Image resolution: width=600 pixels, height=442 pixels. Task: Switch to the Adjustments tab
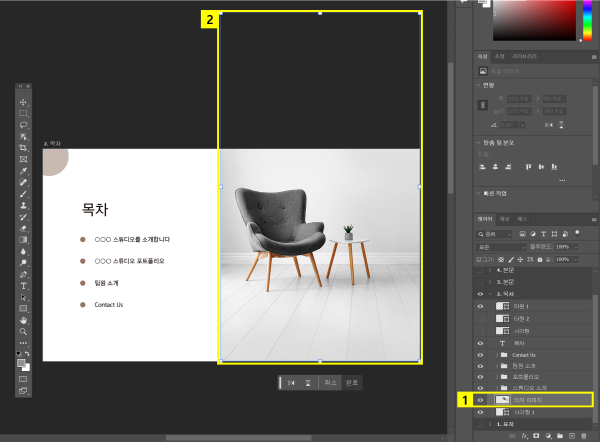[x=499, y=56]
